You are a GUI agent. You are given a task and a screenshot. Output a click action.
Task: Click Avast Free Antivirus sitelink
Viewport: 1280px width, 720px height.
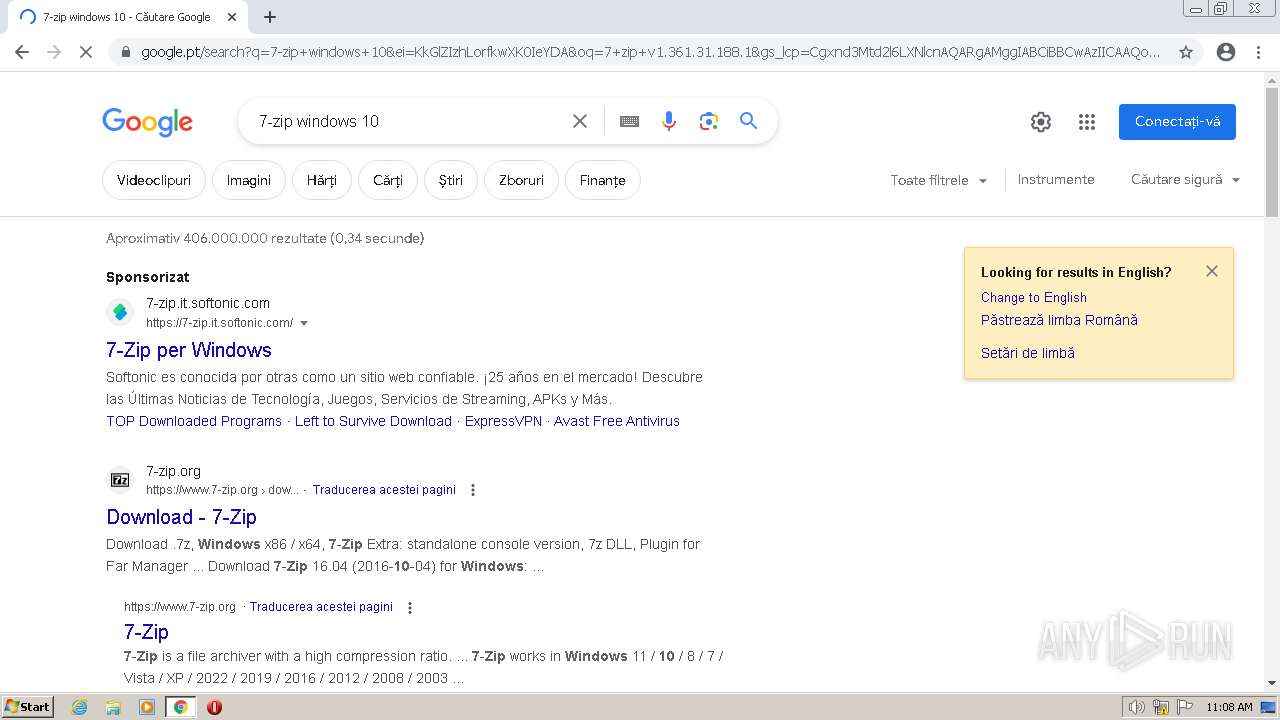click(617, 421)
